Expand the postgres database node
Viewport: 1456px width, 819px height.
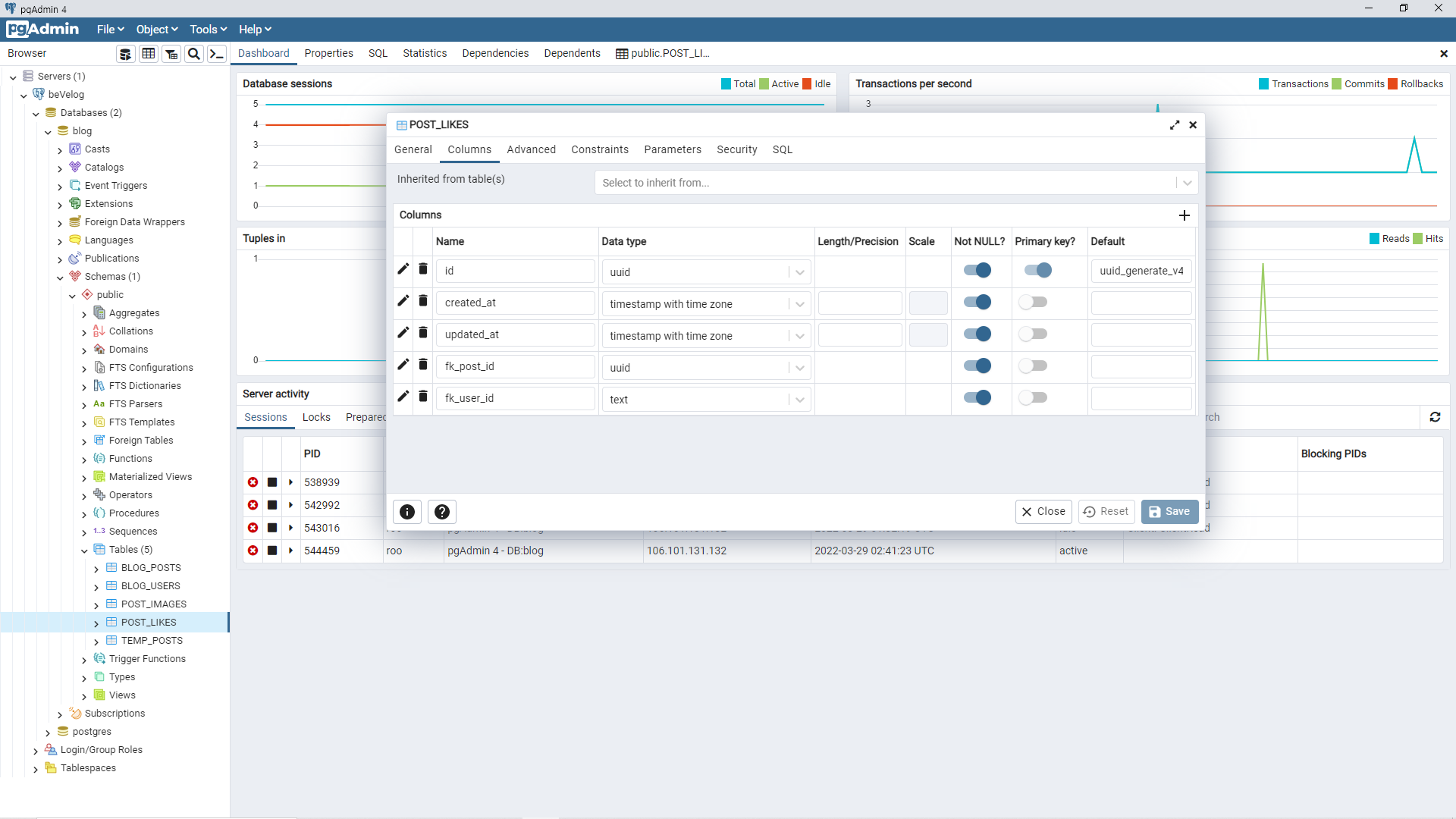coord(48,733)
